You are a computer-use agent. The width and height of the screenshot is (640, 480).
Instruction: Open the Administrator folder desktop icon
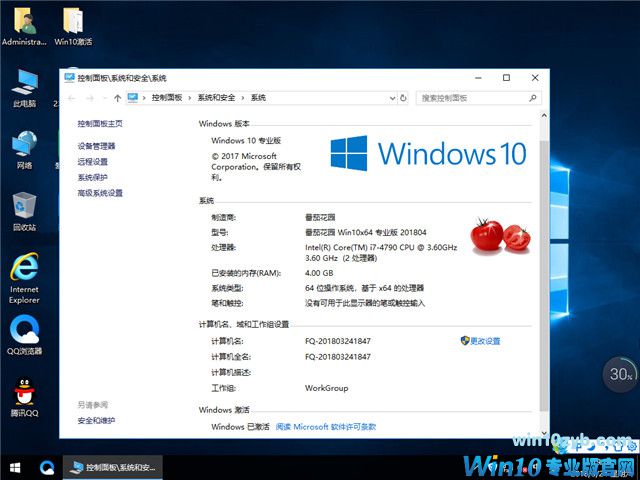click(24, 25)
